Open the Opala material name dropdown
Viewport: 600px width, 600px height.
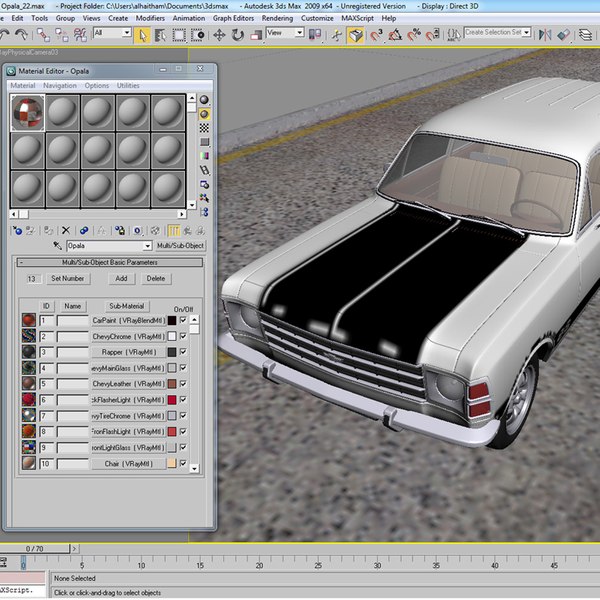pos(147,245)
